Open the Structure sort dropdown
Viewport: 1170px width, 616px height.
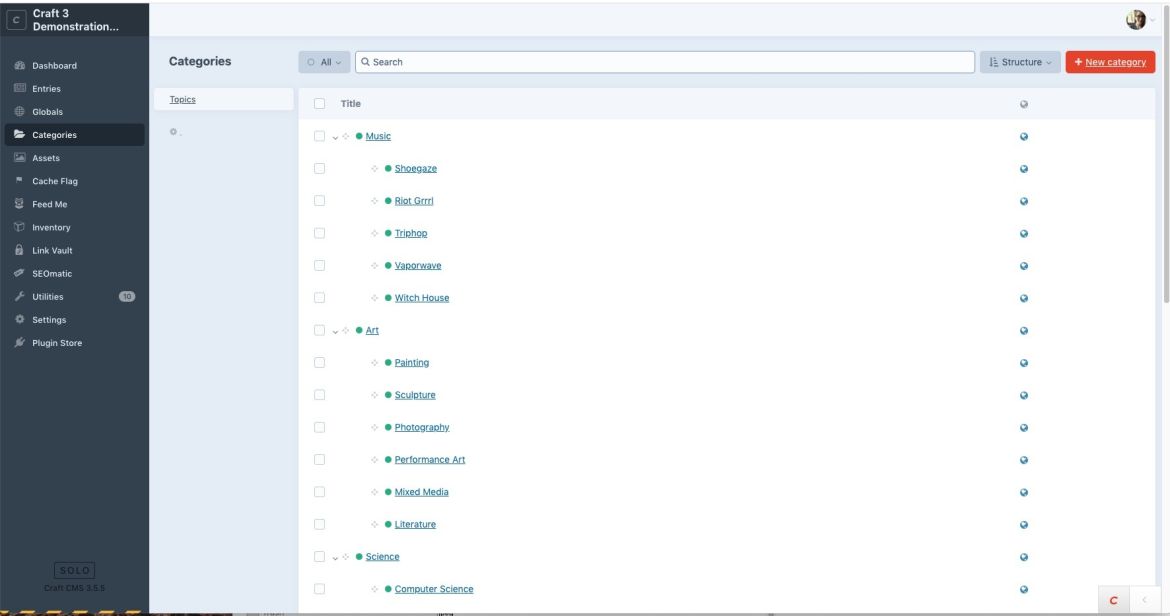[x=1020, y=61]
